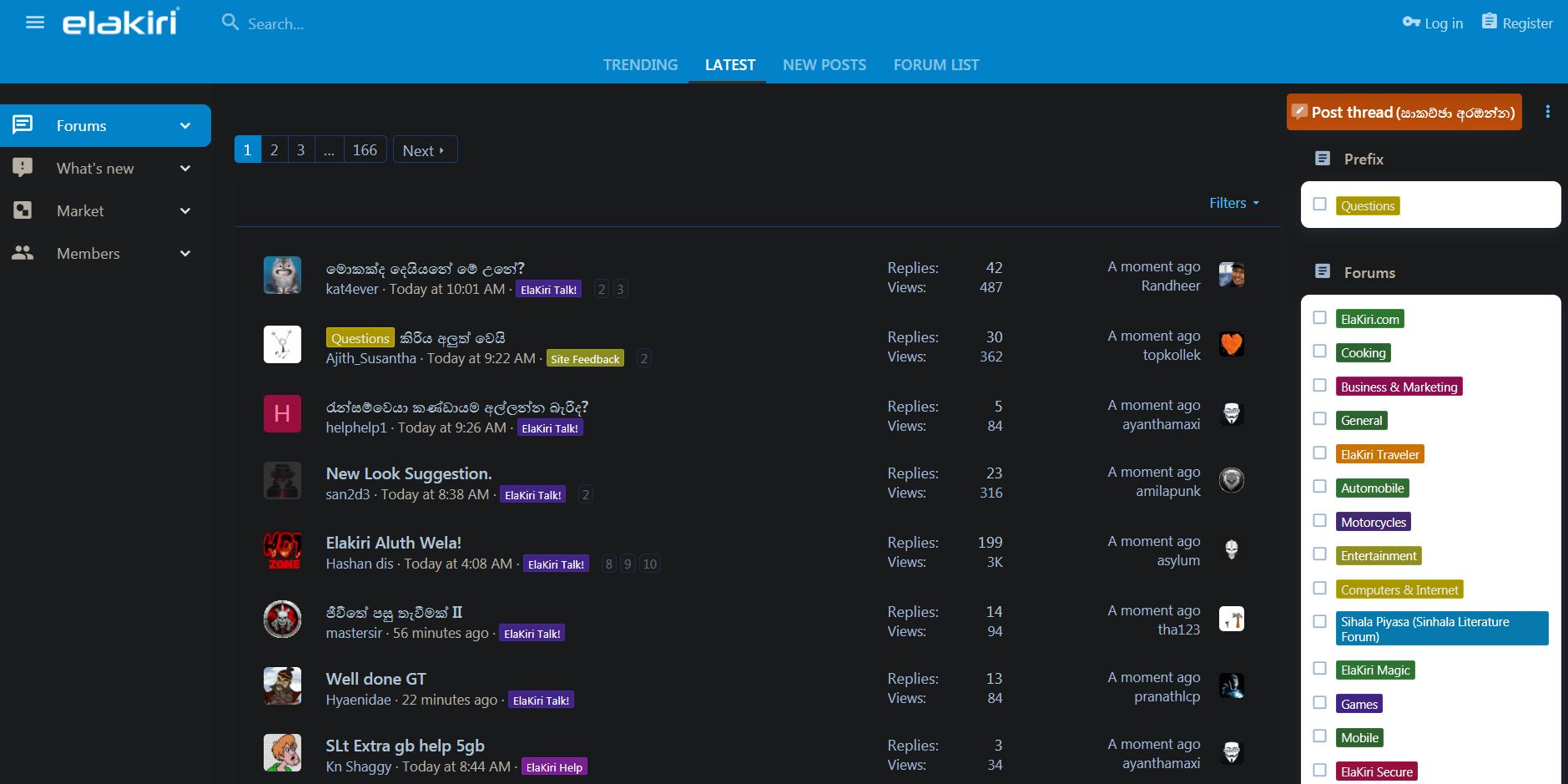Open the Forum List tab

[936, 64]
